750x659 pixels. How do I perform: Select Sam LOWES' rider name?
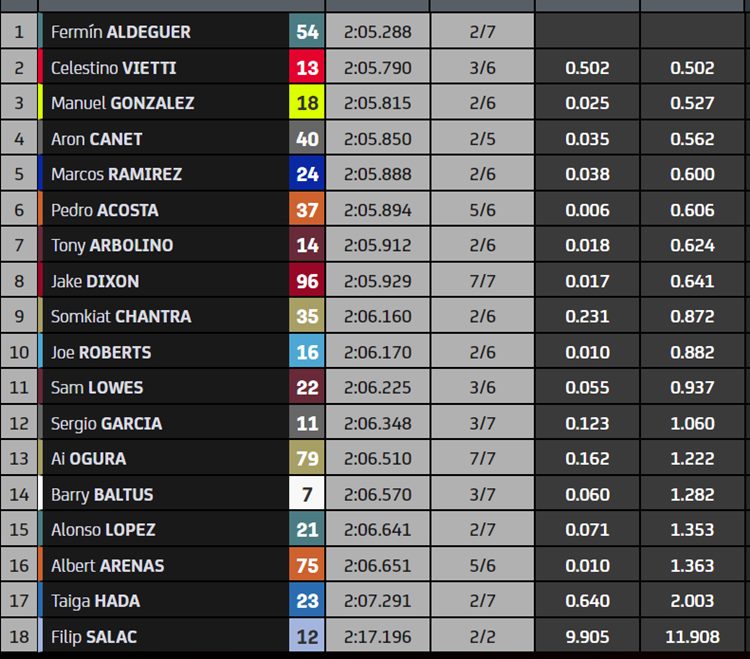point(97,387)
